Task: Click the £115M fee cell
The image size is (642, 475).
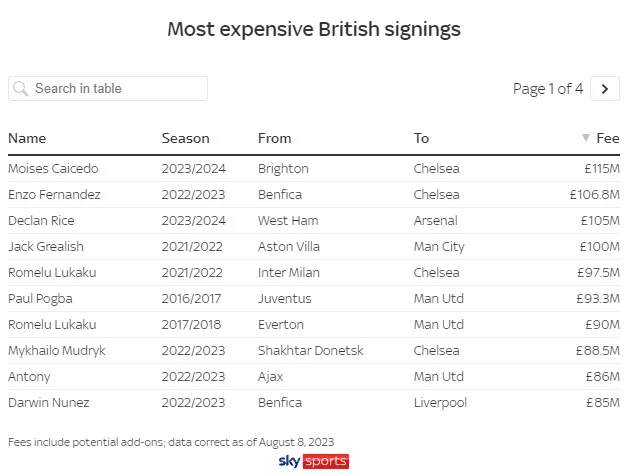Action: coord(600,169)
